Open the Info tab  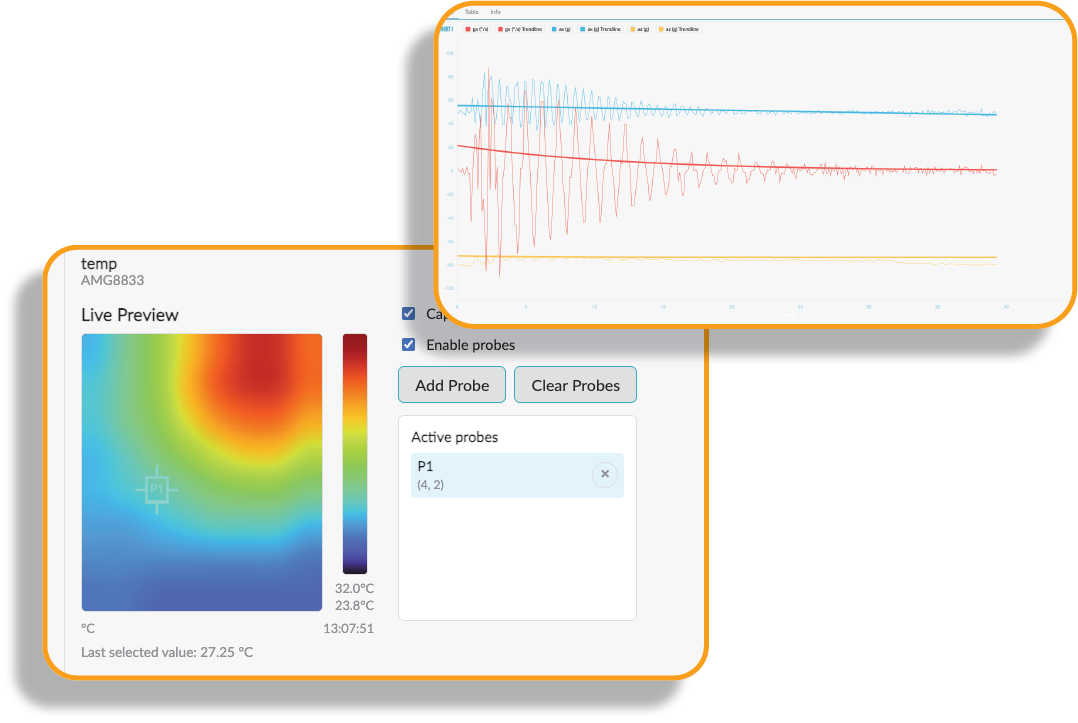pos(497,12)
